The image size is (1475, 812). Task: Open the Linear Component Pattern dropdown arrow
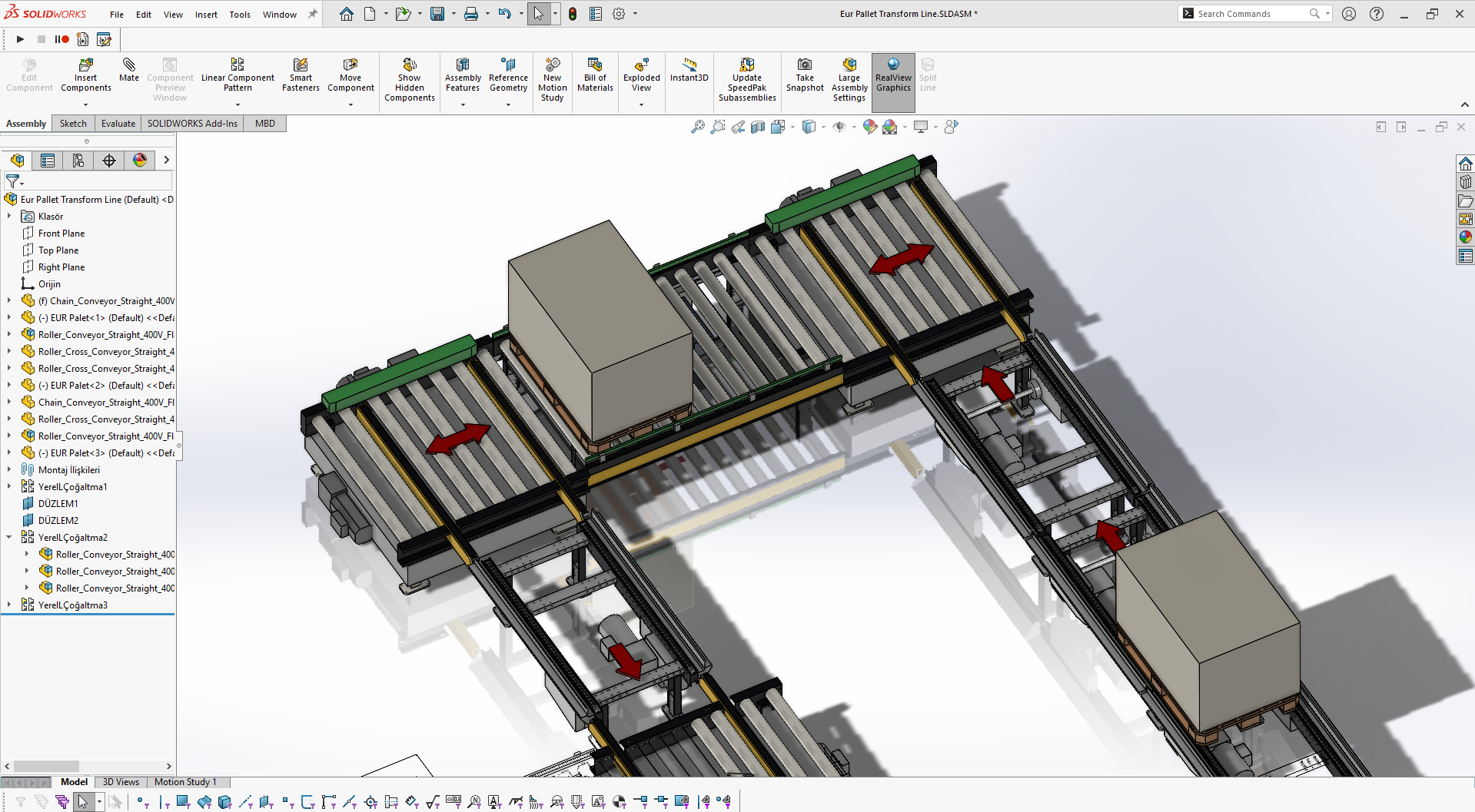click(238, 104)
